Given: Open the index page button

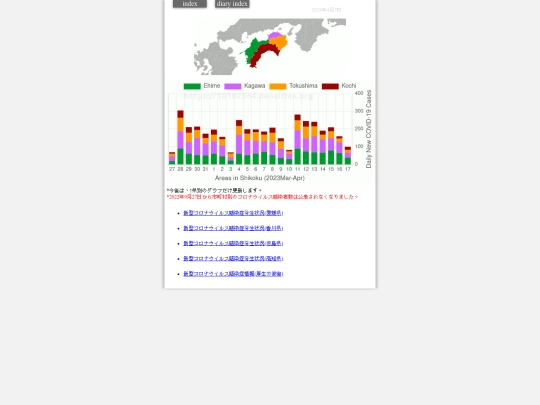Looking at the screenshot, I should pyautogui.click(x=190, y=3).
